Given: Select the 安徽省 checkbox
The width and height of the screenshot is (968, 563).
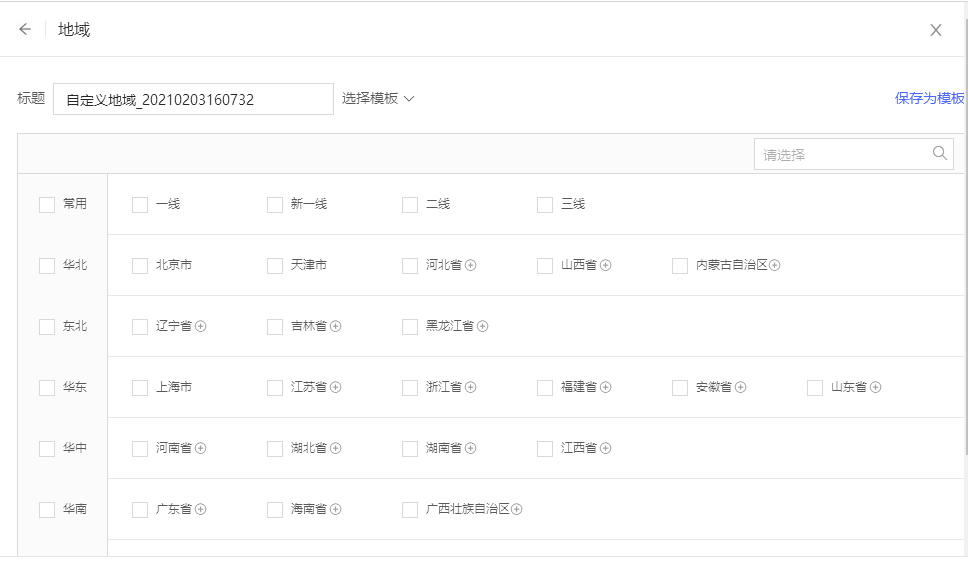Looking at the screenshot, I should click(x=680, y=388).
